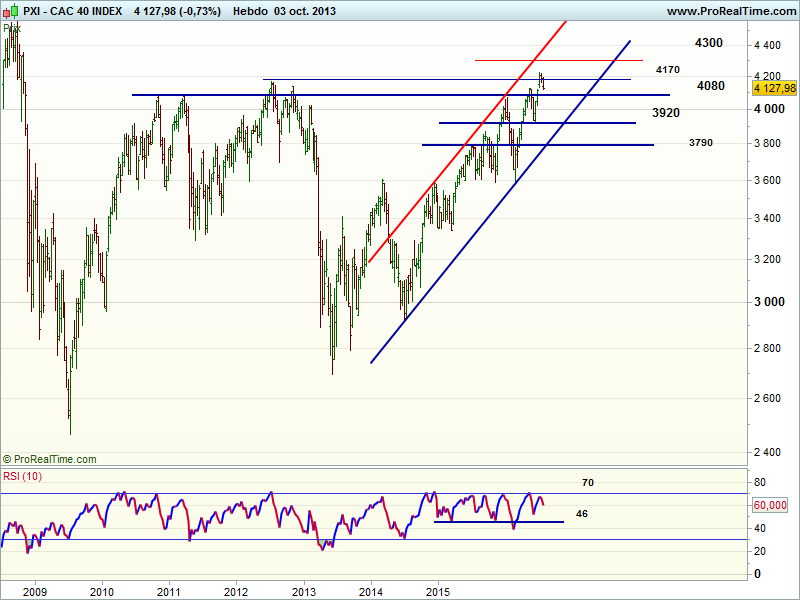Click the RSI value tag 60,000
The height and width of the screenshot is (600, 800).
click(772, 505)
